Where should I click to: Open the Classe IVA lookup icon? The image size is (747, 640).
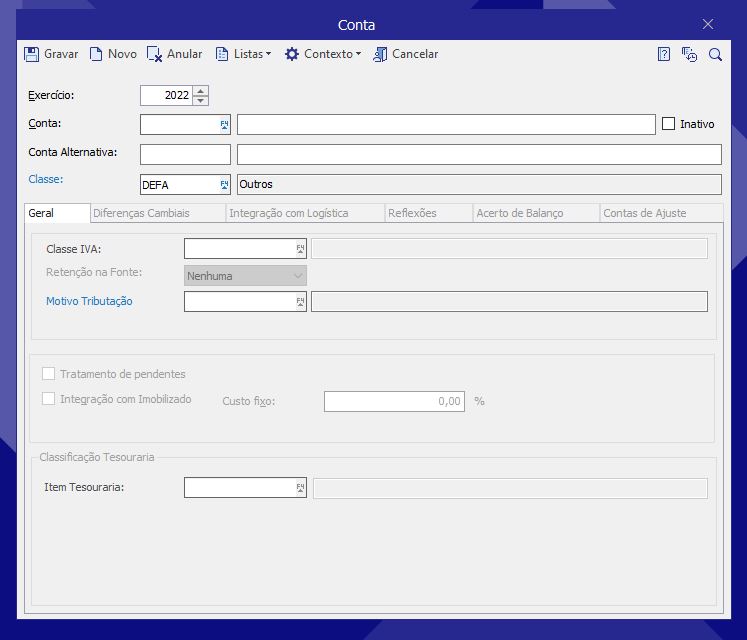coord(300,248)
